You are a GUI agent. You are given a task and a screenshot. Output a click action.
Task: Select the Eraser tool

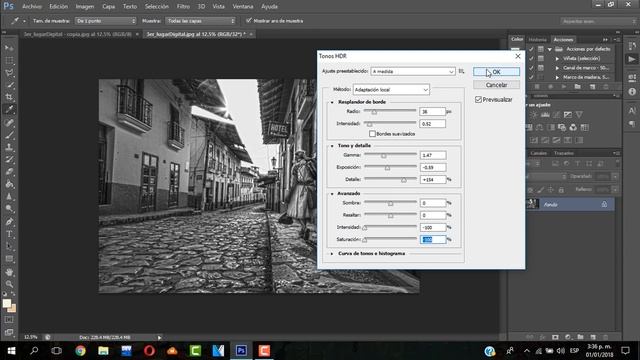(x=9, y=172)
